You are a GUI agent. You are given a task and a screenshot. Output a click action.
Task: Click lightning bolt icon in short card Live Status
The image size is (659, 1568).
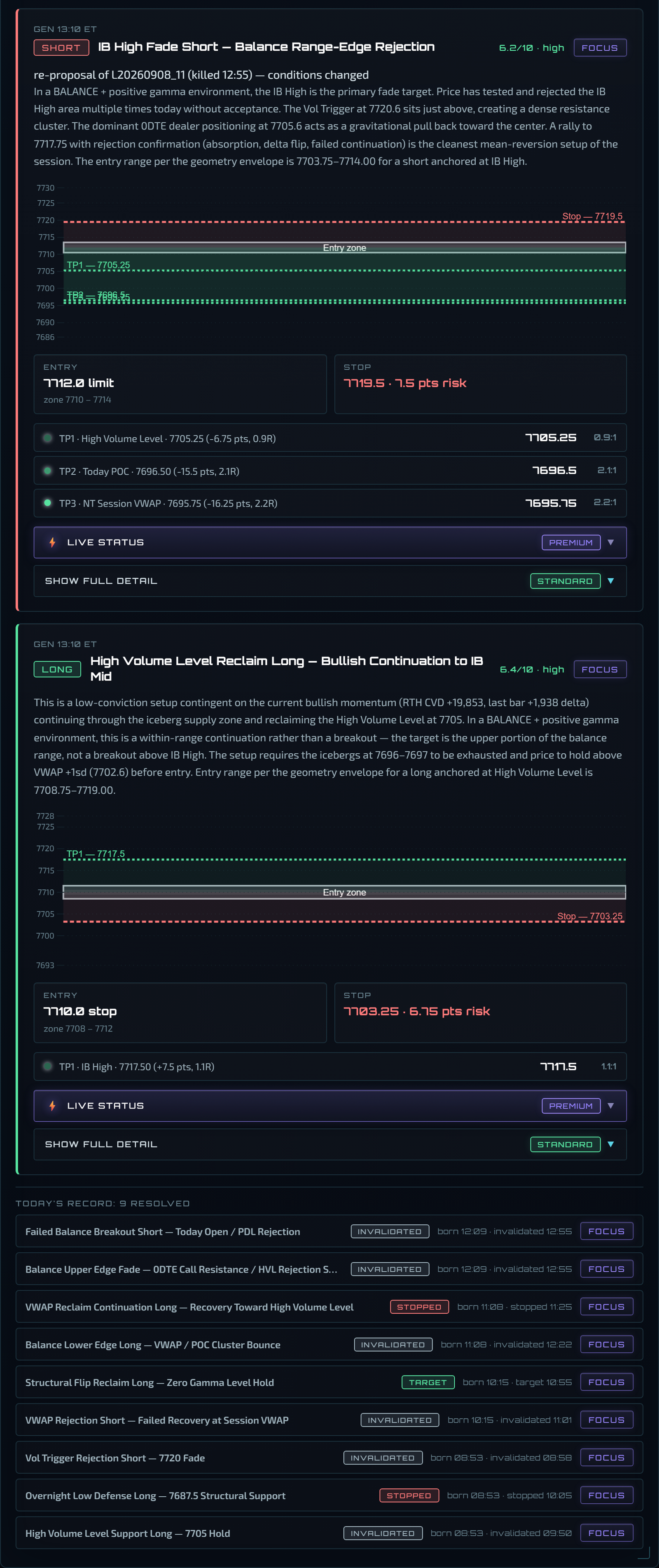pos(52,542)
